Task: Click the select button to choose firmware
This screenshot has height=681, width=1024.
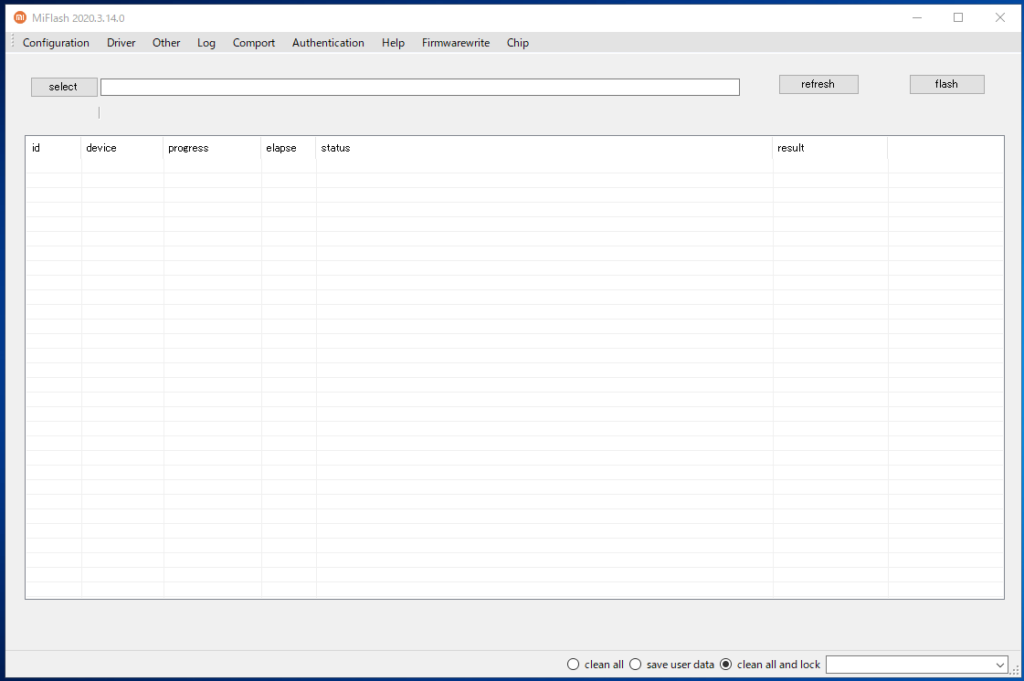Action: (63, 86)
